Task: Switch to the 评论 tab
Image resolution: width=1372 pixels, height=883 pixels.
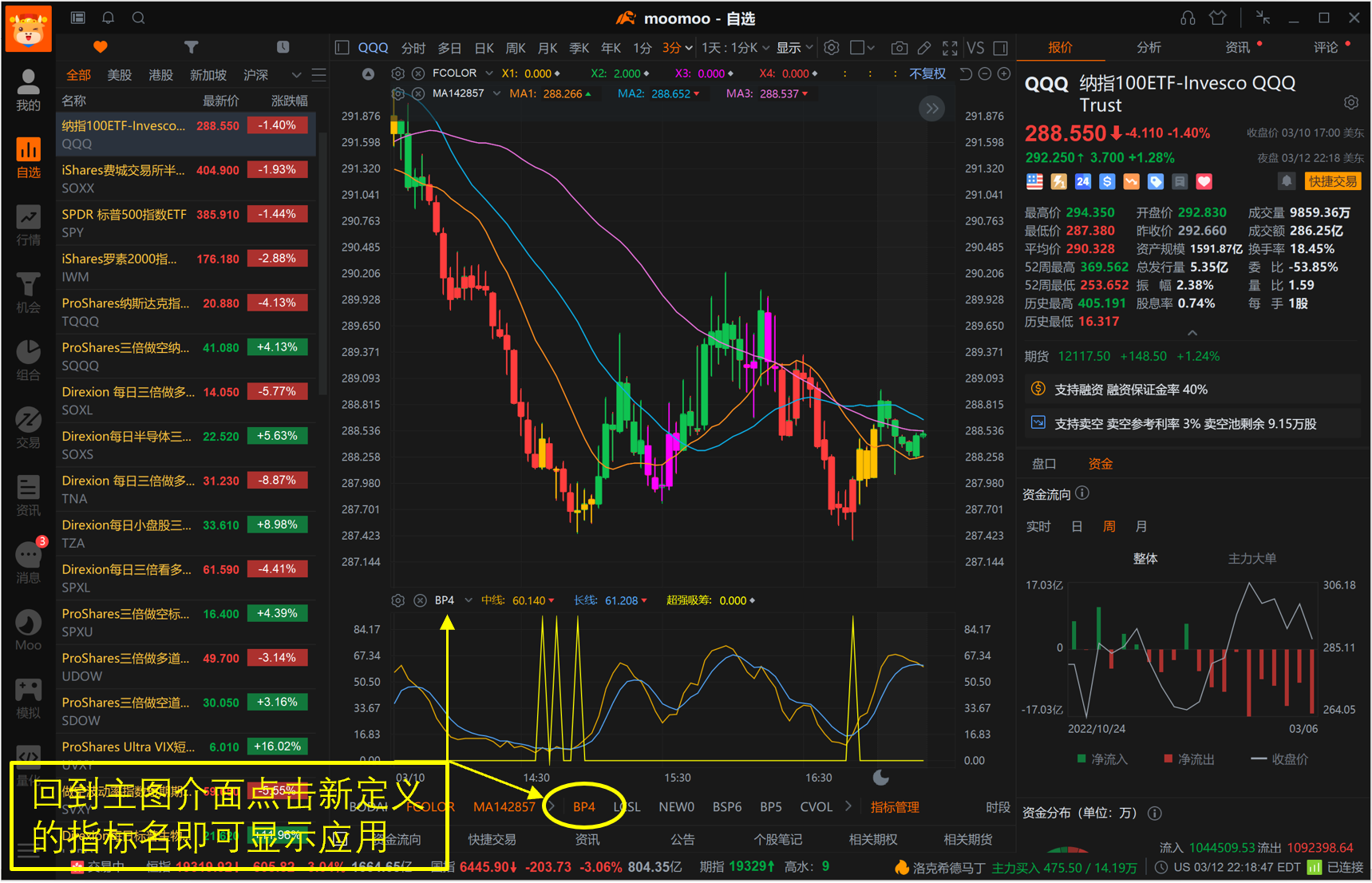Action: [x=1326, y=48]
